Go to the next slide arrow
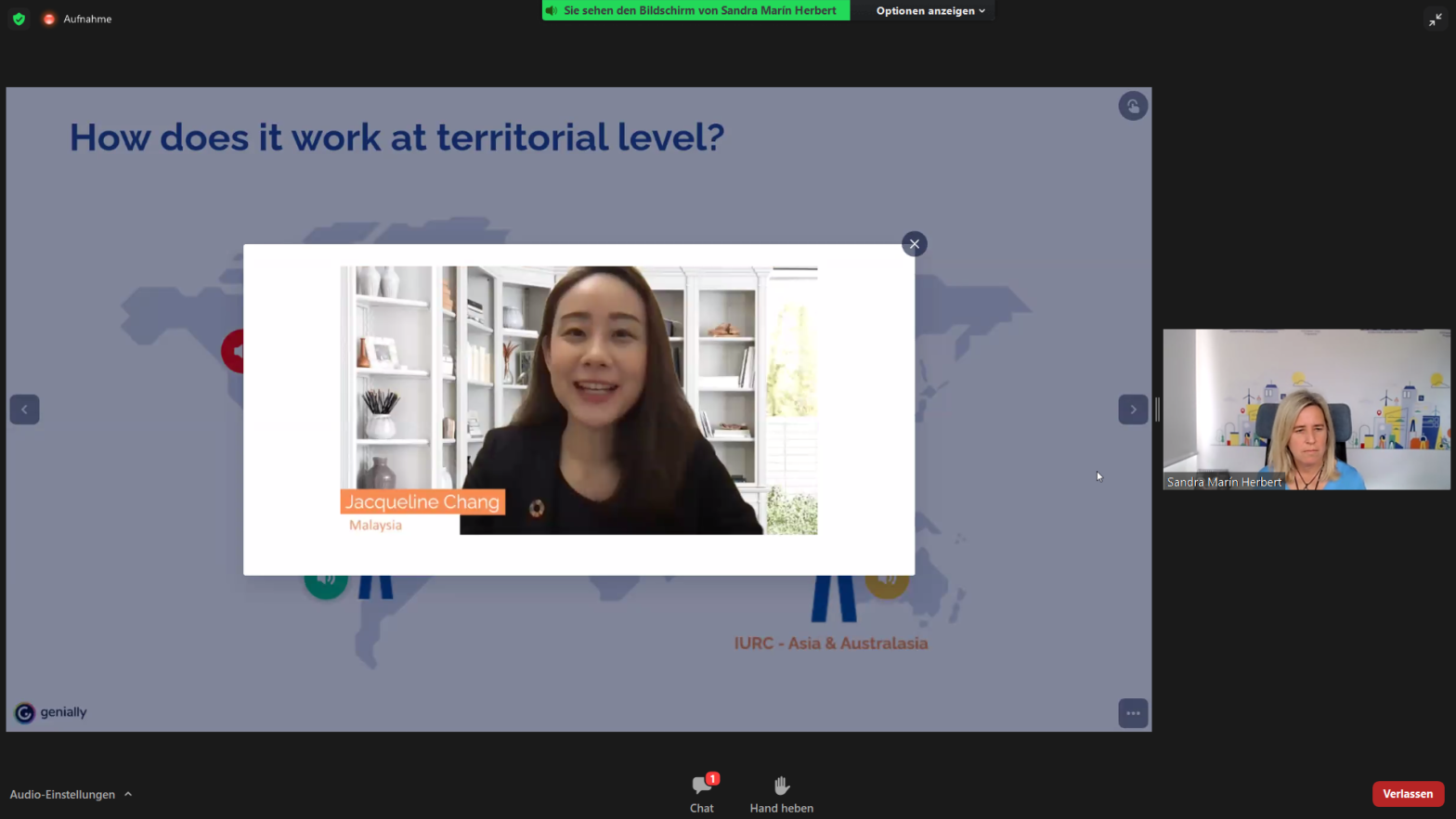1456x819 pixels. coord(1132,409)
